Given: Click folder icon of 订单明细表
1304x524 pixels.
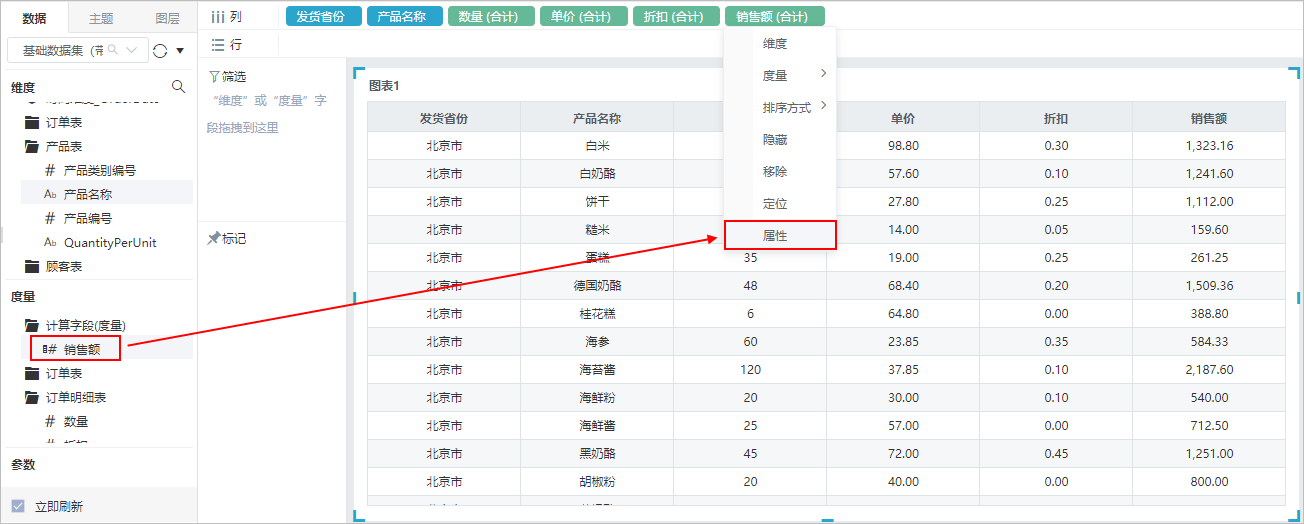Looking at the screenshot, I should [x=32, y=398].
